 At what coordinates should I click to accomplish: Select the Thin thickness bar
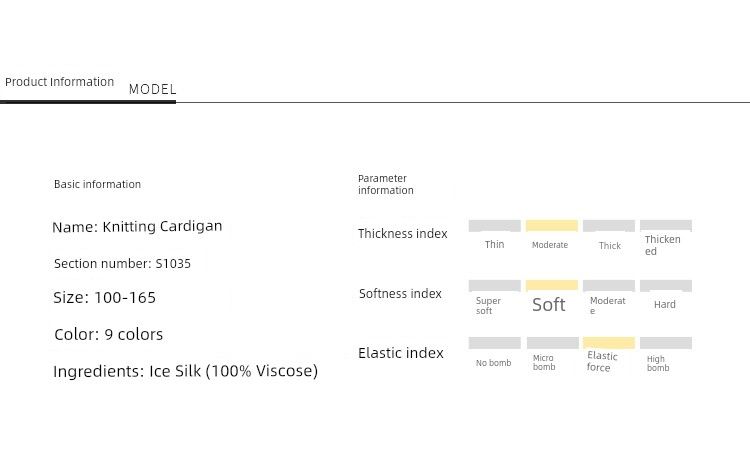pos(494,226)
